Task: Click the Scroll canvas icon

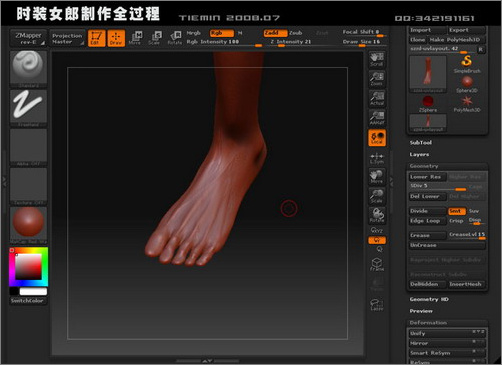Action: pyautogui.click(x=377, y=59)
